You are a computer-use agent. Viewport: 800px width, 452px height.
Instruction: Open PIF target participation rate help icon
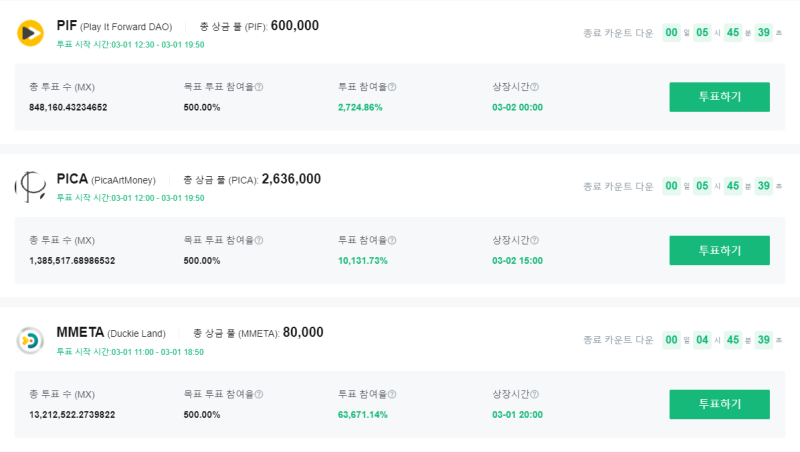(259, 87)
